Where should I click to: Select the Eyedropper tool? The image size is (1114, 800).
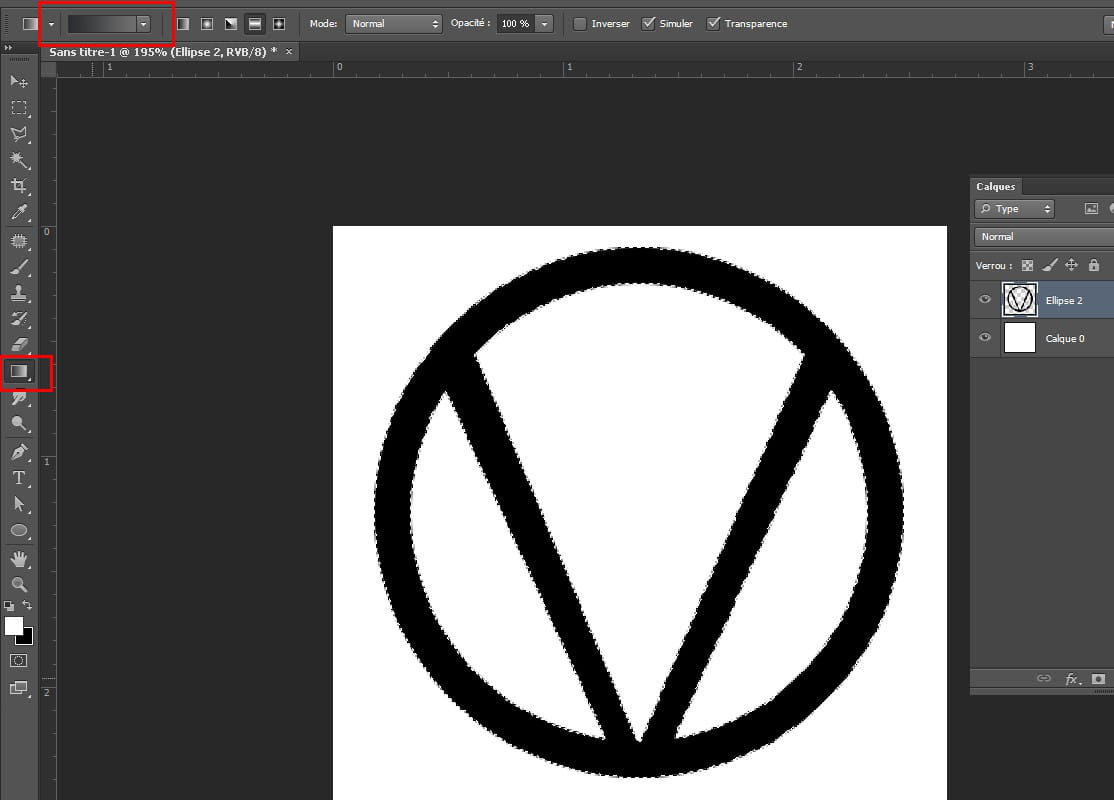pos(19,212)
